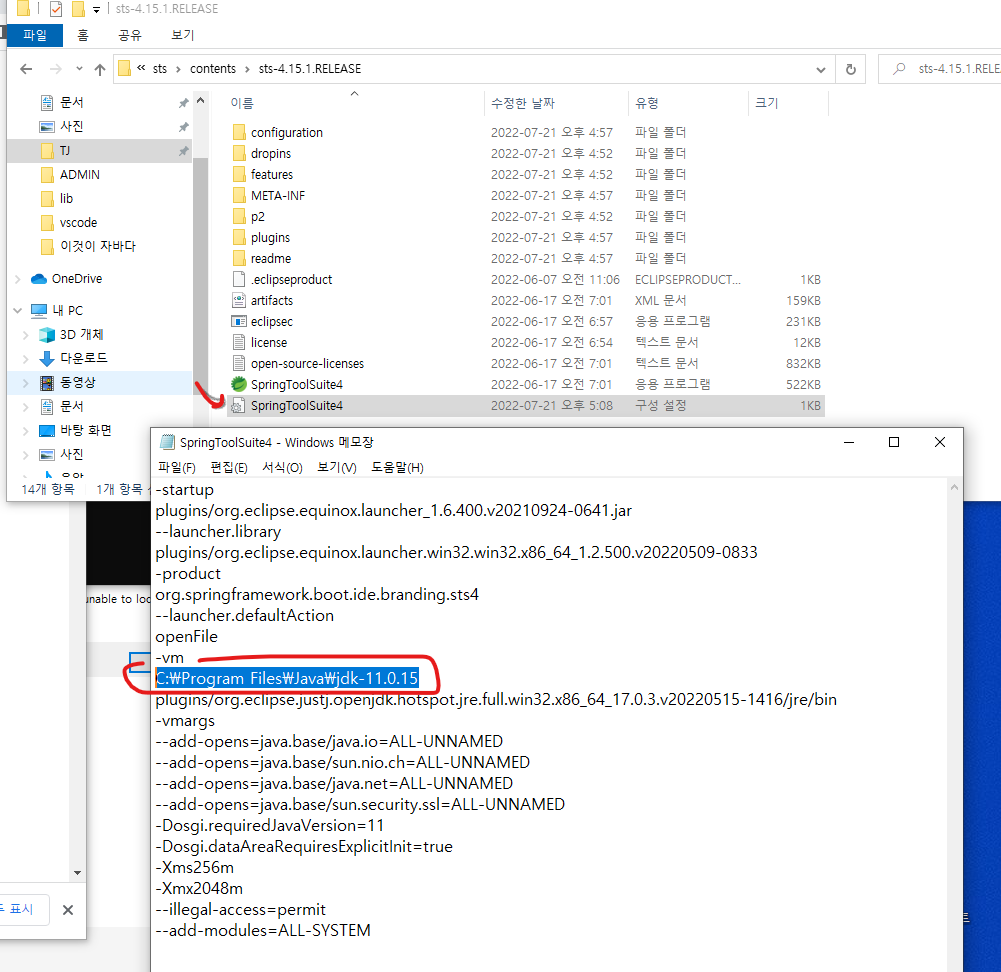Click the 다운로드 download arrow icon

[47, 359]
